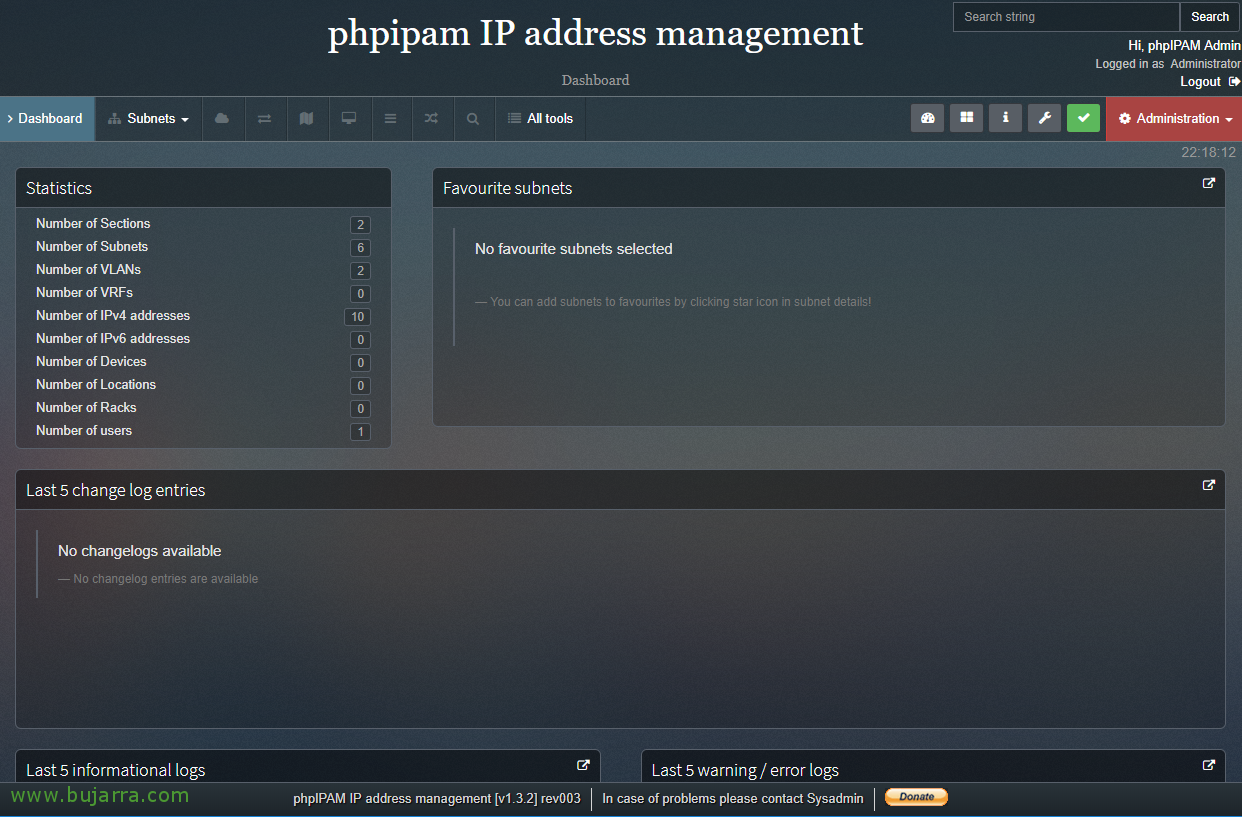Go to the Dashboard tab
This screenshot has height=817, width=1242.
[x=48, y=119]
